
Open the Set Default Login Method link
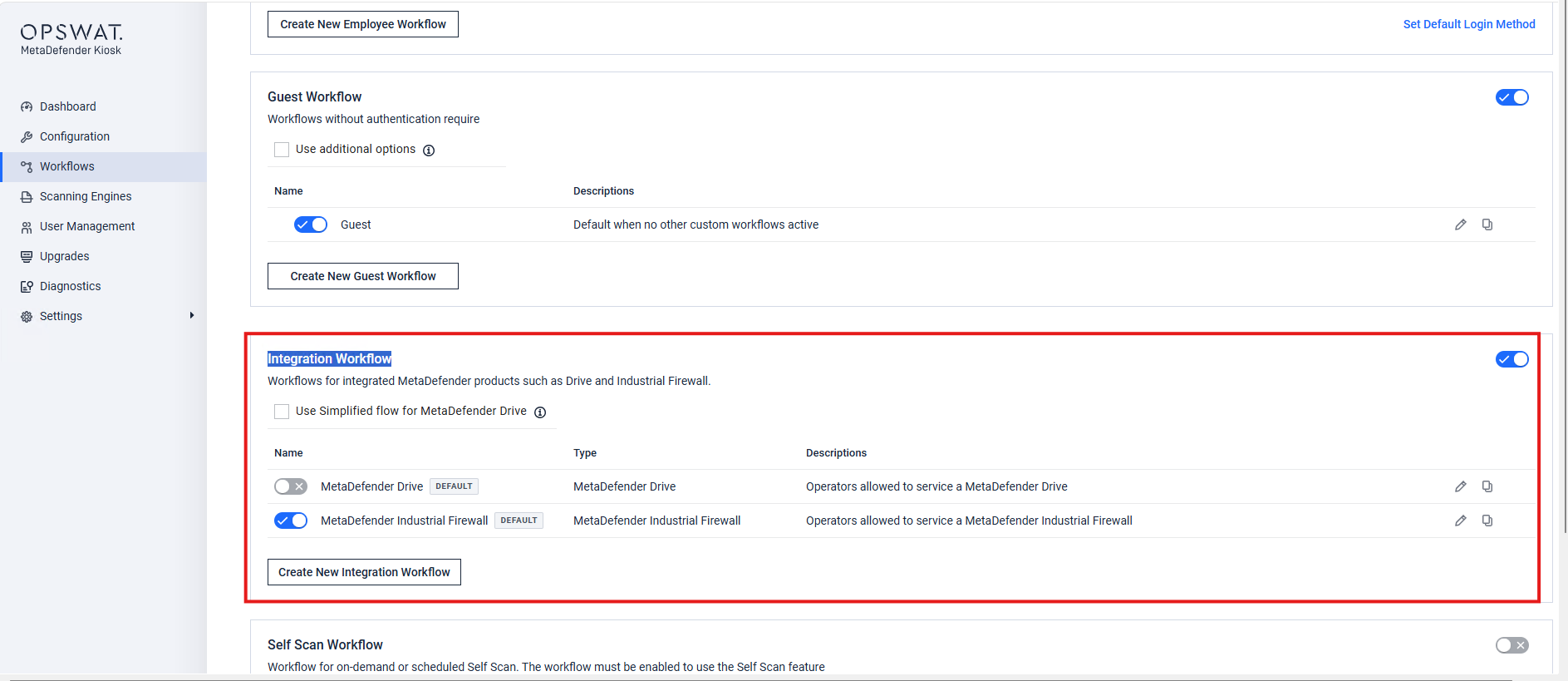[x=1469, y=24]
